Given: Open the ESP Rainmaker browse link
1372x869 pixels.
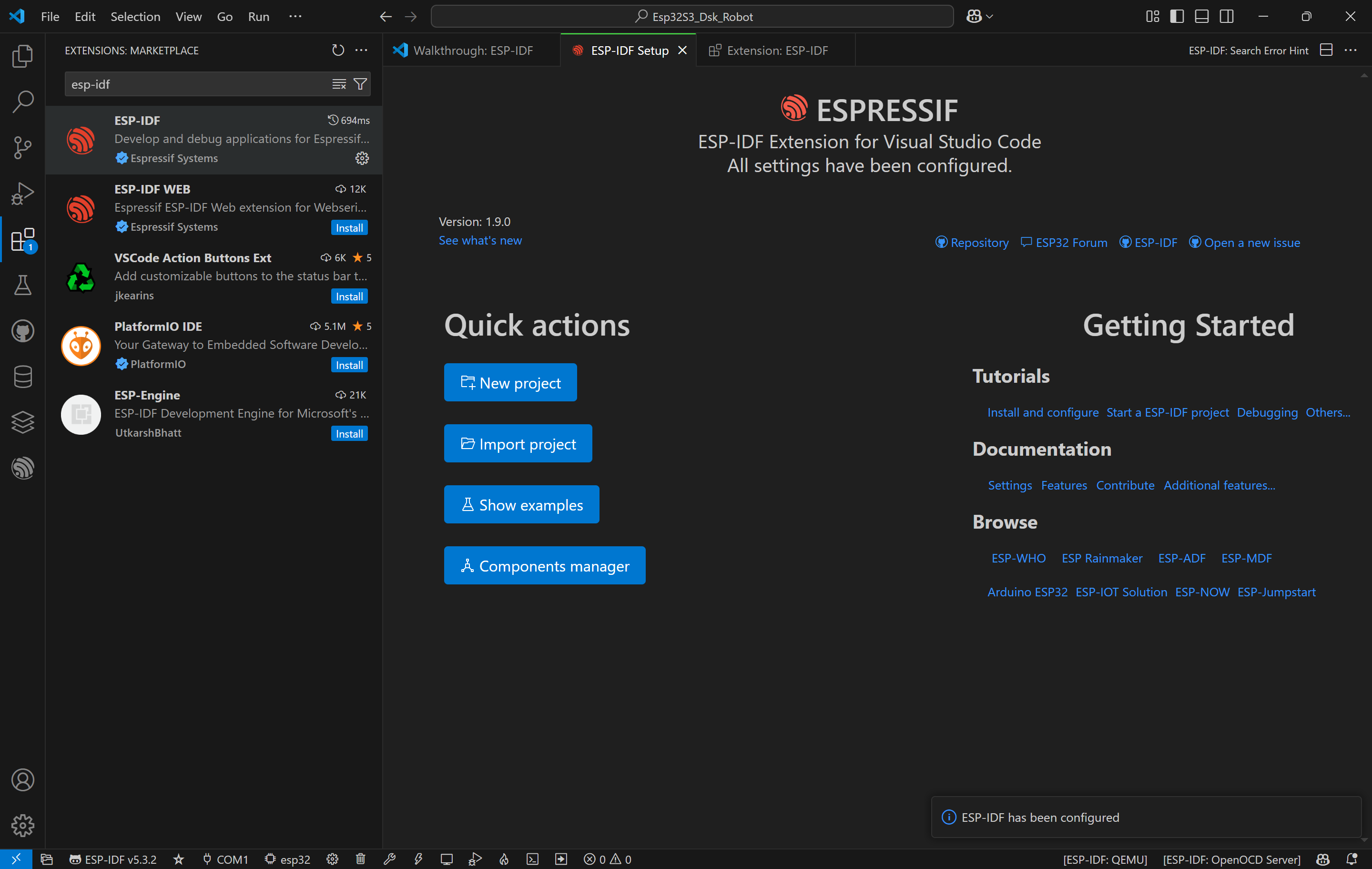Looking at the screenshot, I should 1101,559.
